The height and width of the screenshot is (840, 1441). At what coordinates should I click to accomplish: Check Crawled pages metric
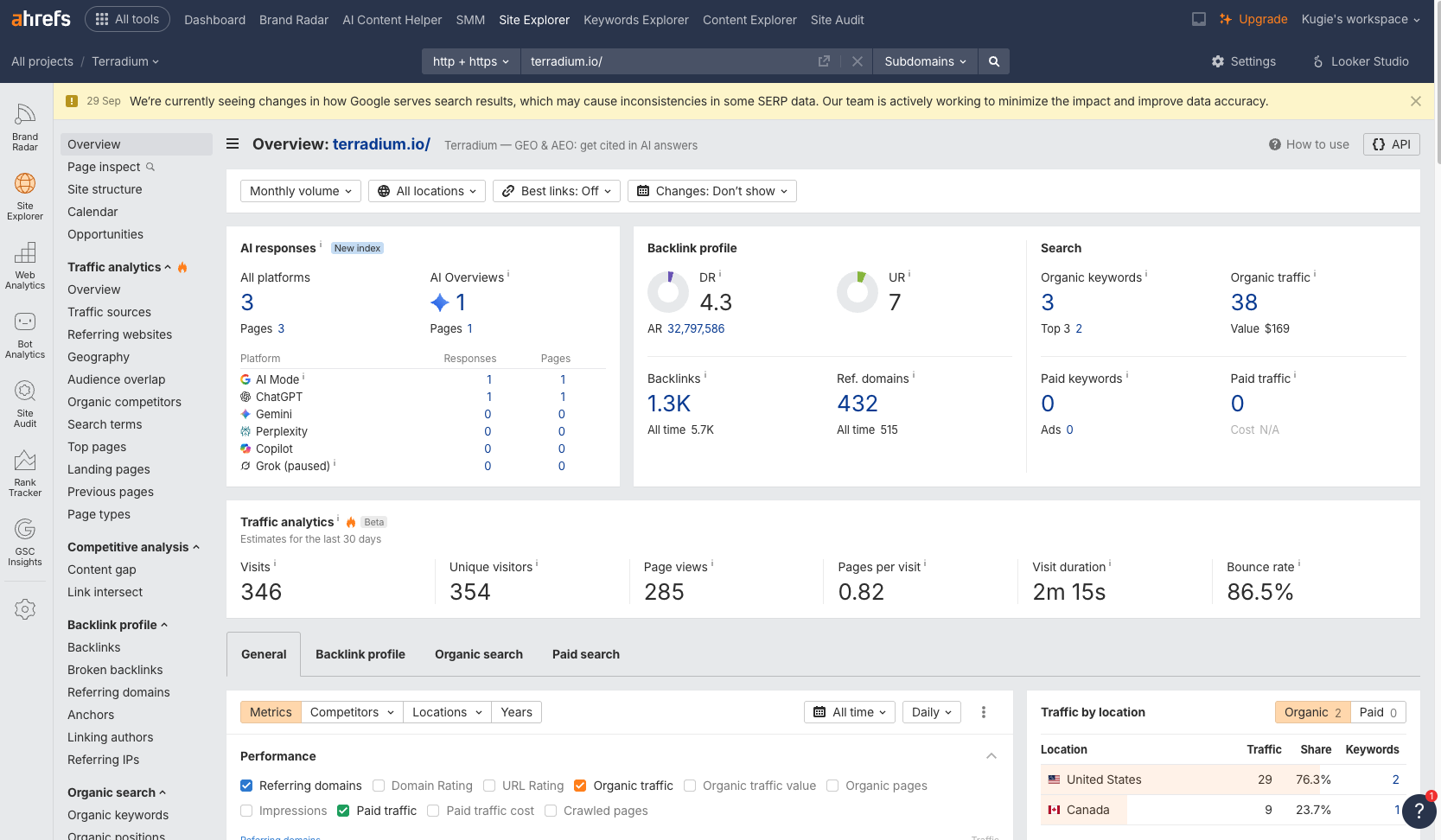[551, 811]
